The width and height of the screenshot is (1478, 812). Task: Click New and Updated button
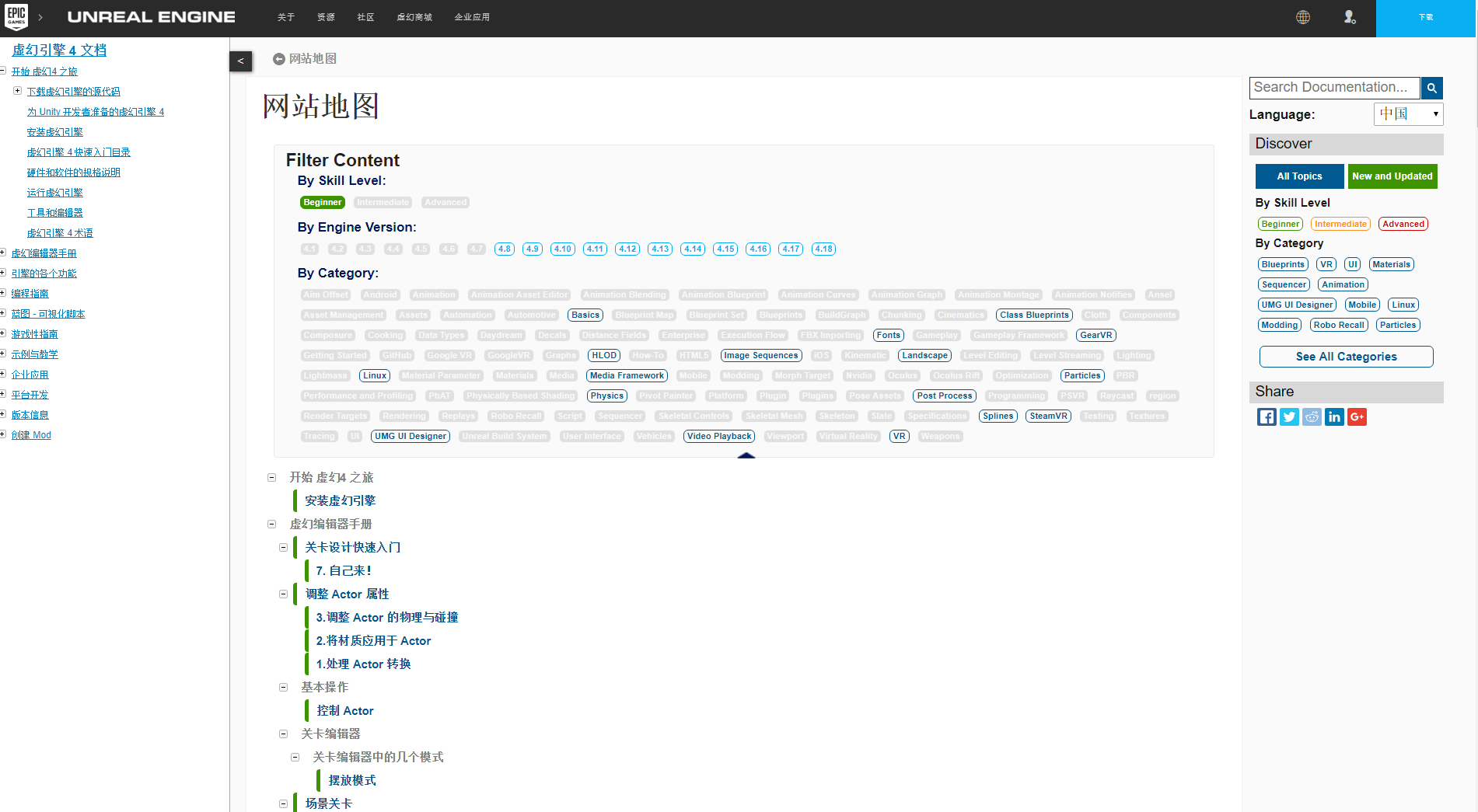click(x=1392, y=176)
